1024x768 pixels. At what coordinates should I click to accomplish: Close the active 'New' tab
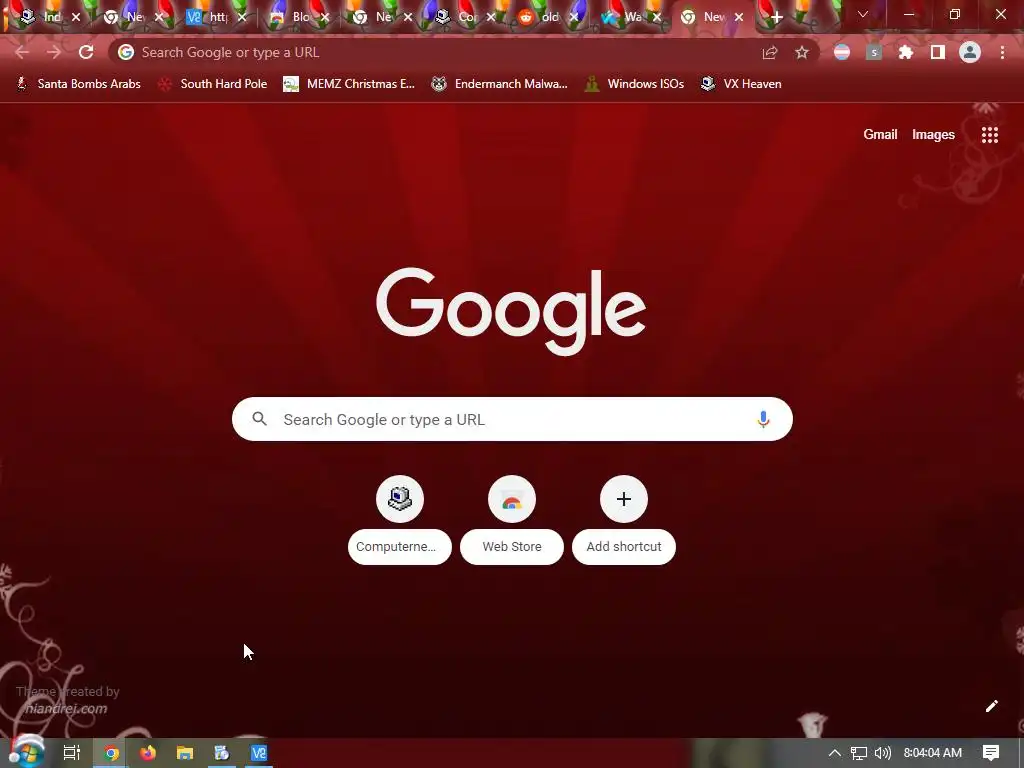tap(739, 17)
